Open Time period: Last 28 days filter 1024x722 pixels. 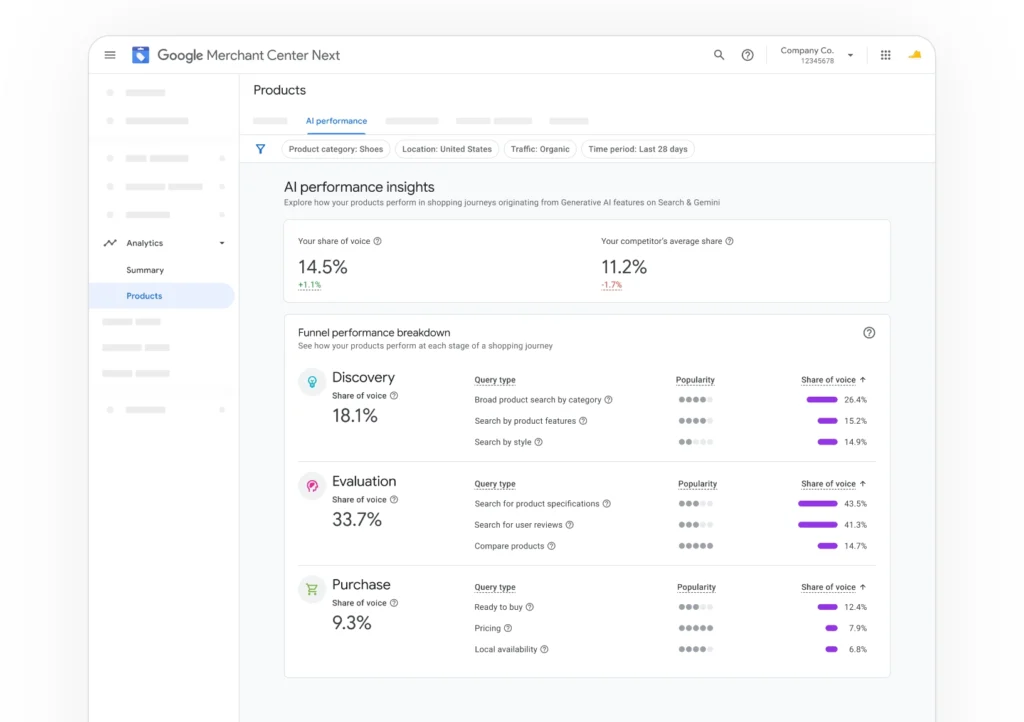tap(637, 149)
